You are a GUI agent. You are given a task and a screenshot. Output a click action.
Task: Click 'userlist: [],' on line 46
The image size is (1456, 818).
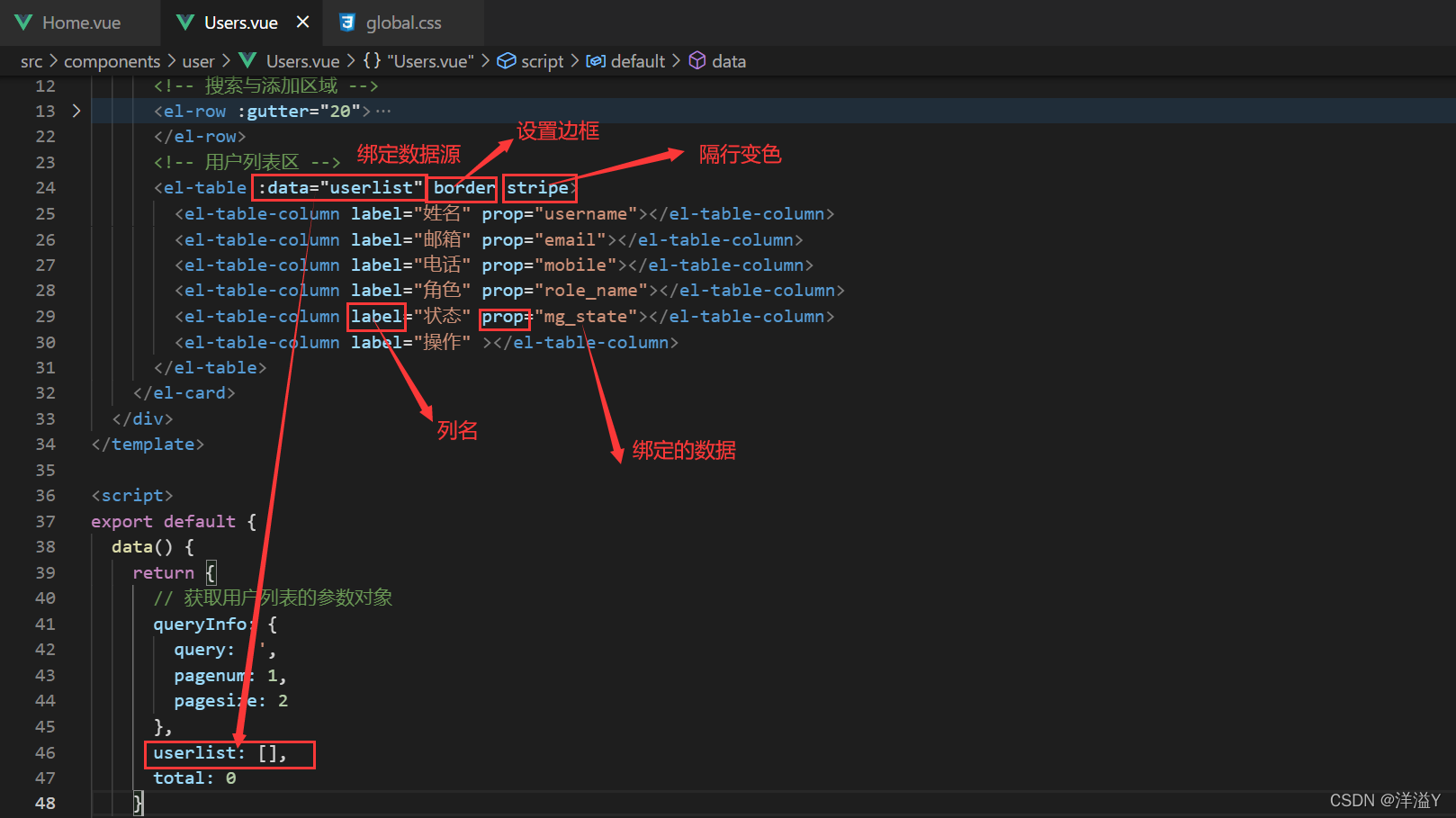(x=220, y=752)
